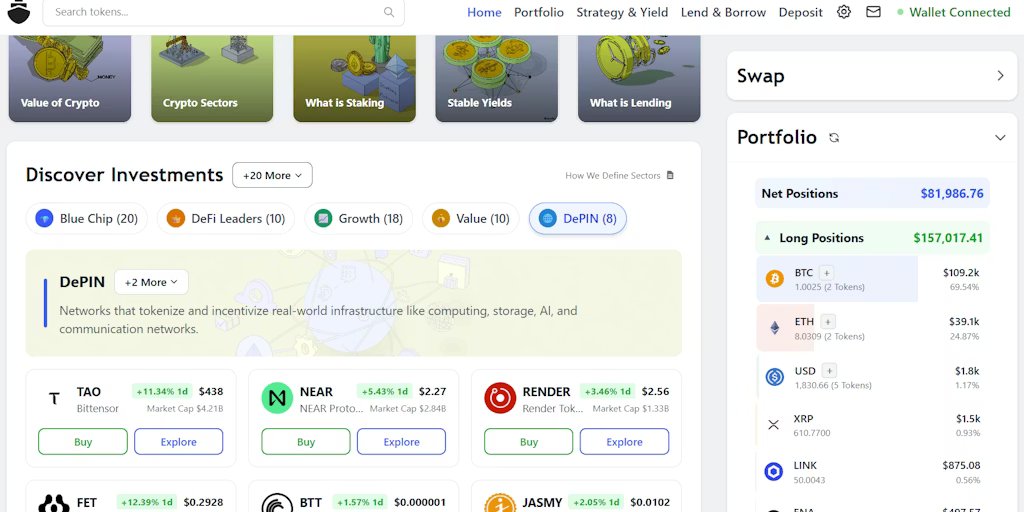Click the LINK coin icon in portfolio
This screenshot has height=512, width=1024.
(x=773, y=472)
